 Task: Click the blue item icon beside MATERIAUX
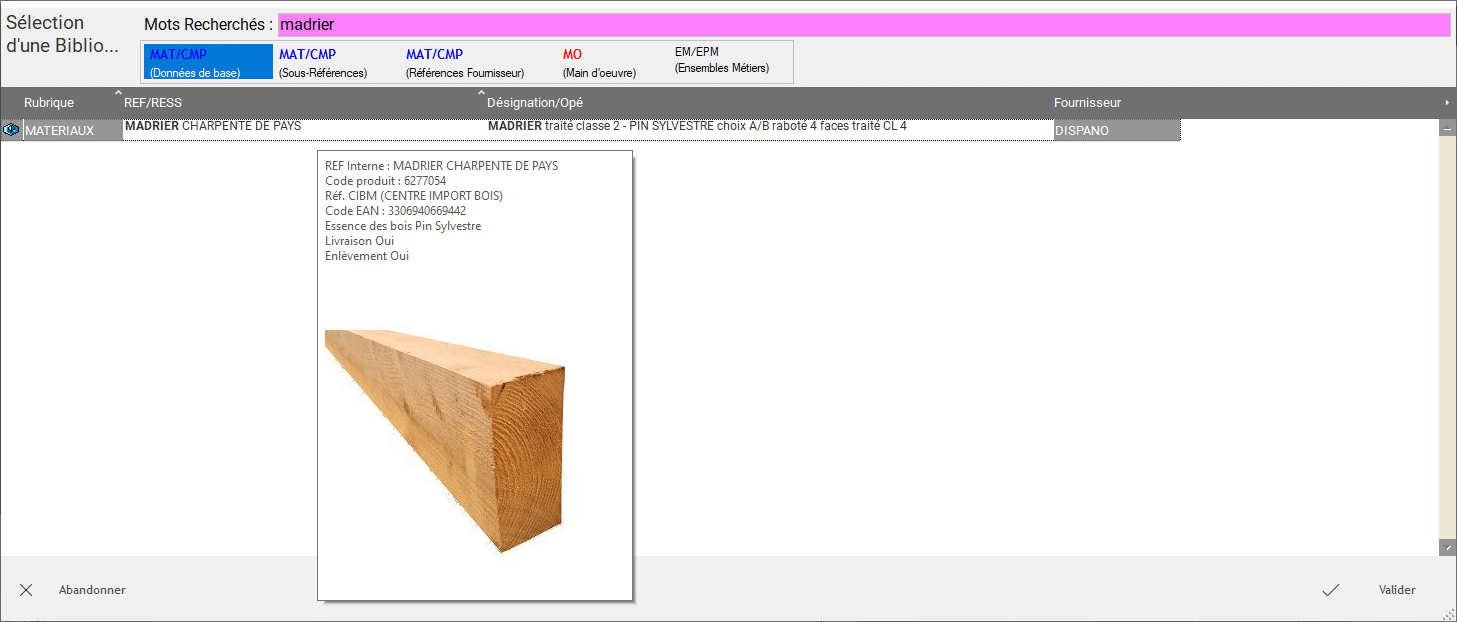[11, 130]
